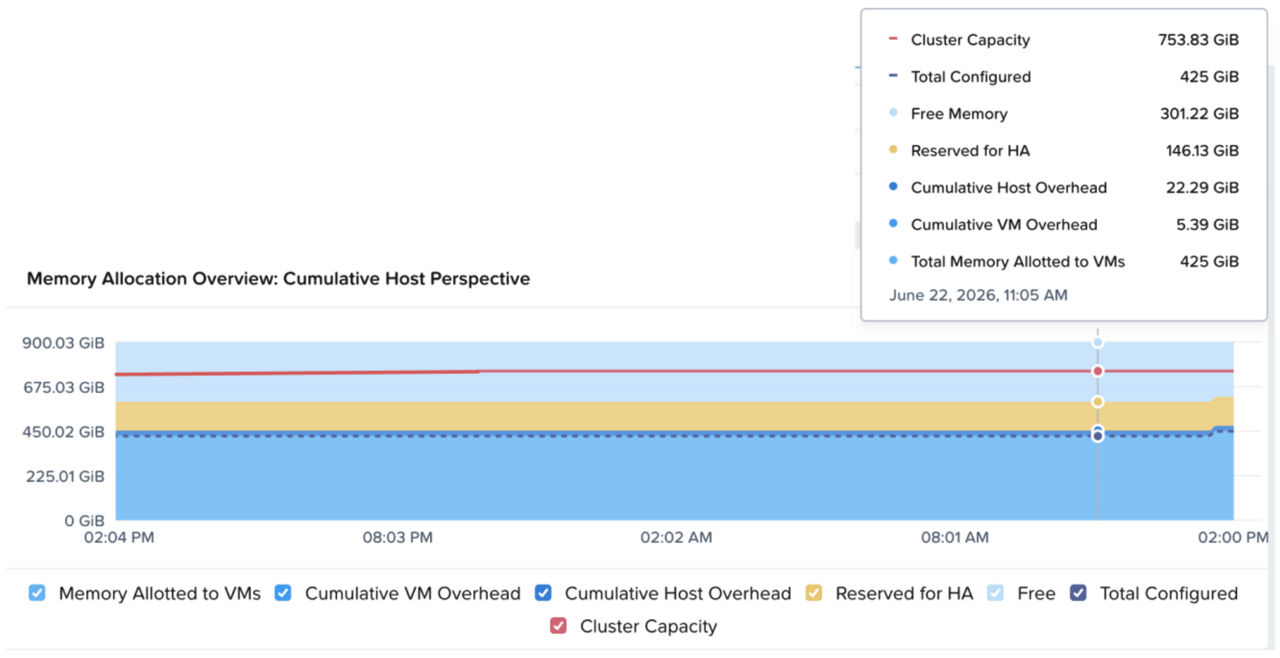
Task: Click the Cumulative VM Overhead 5.39 GiB value
Action: tap(1207, 225)
